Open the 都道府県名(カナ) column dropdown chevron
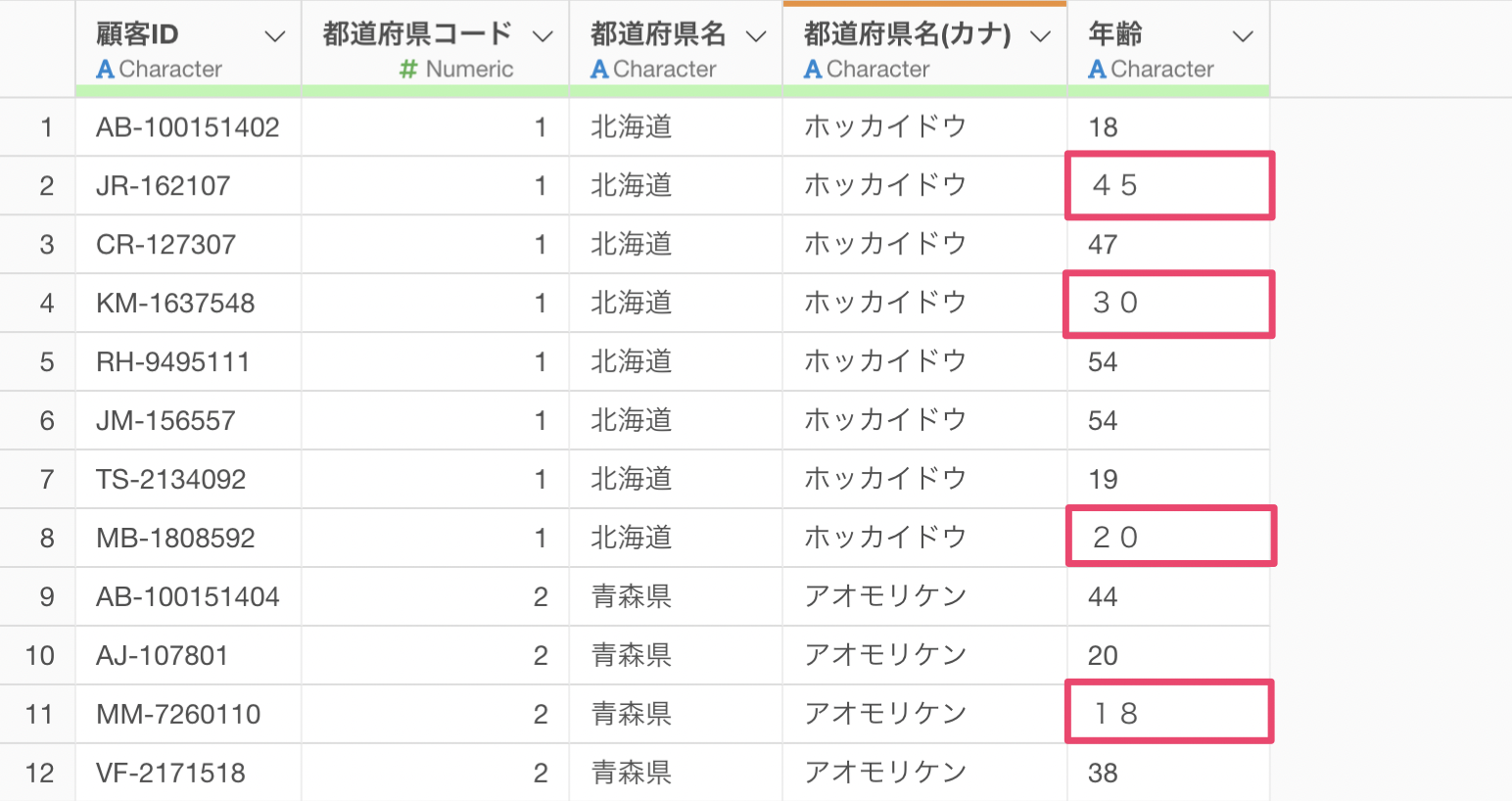This screenshot has height=801, width=1512. (x=1041, y=37)
